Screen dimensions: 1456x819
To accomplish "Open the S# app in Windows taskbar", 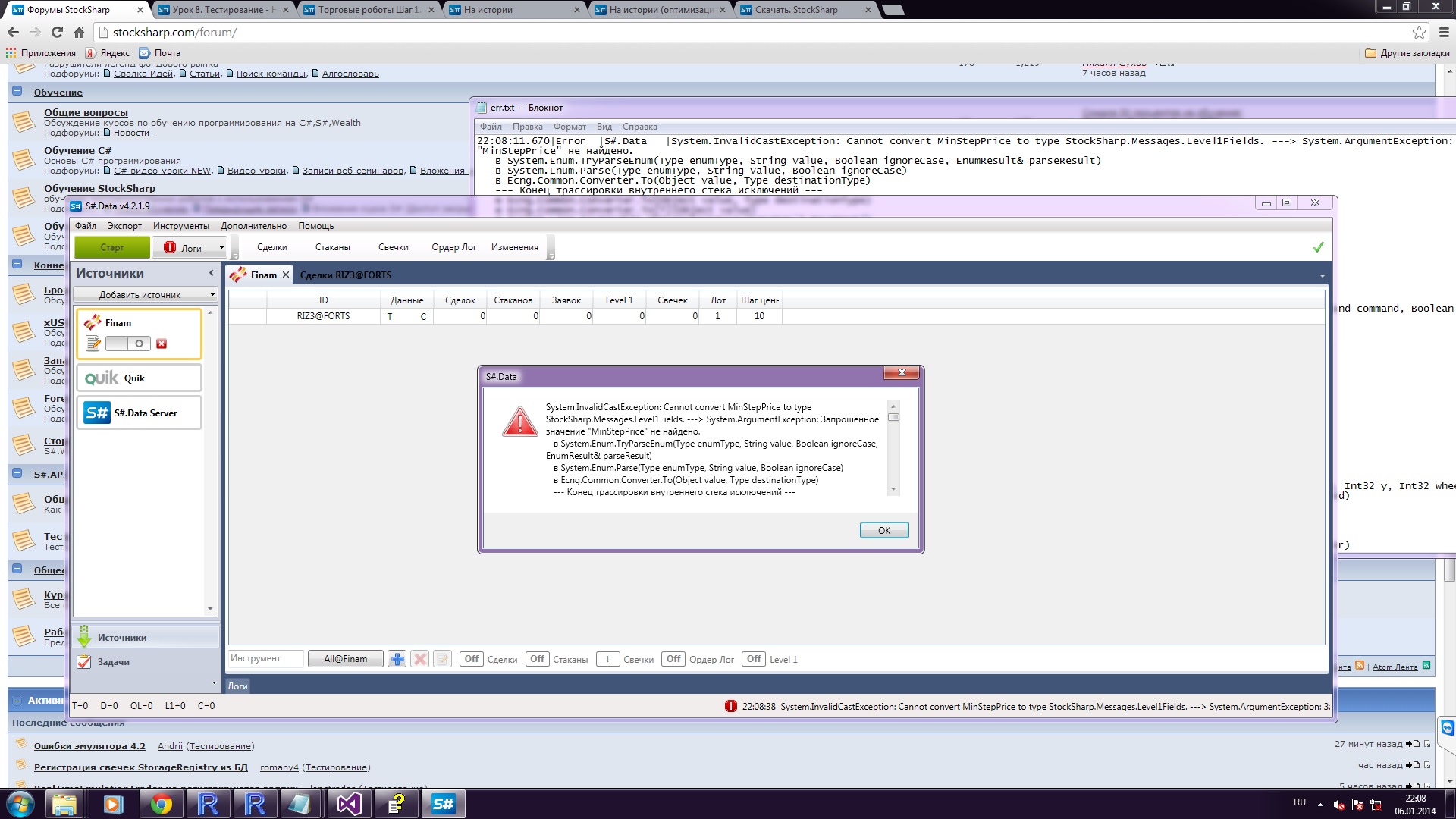I will 443,804.
